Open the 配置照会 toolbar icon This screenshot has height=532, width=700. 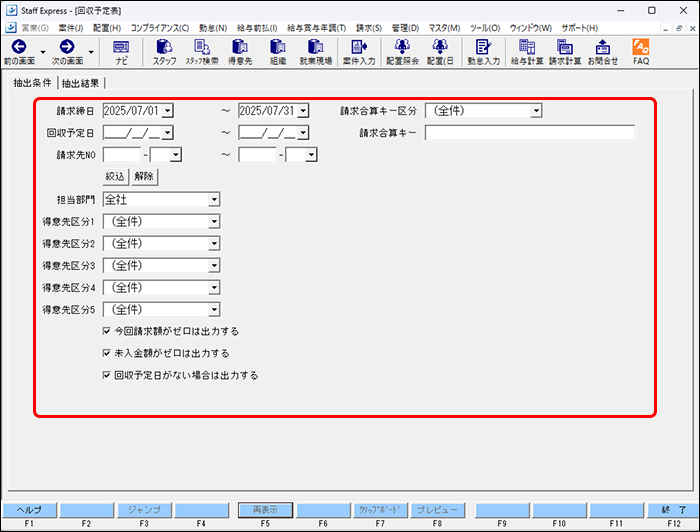pos(402,52)
